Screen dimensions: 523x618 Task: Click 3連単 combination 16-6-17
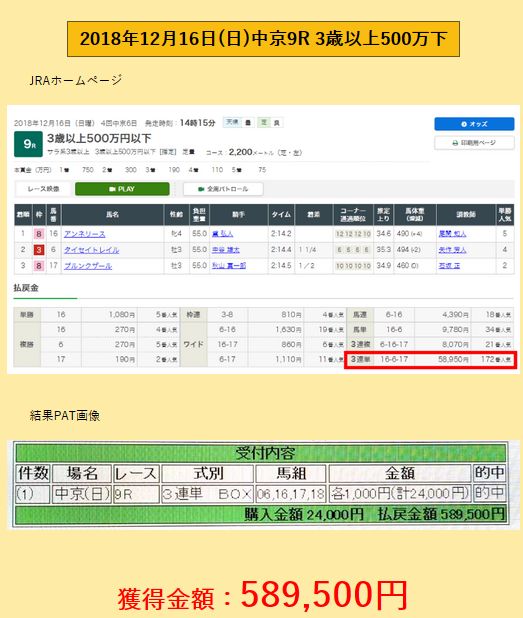(x=394, y=359)
